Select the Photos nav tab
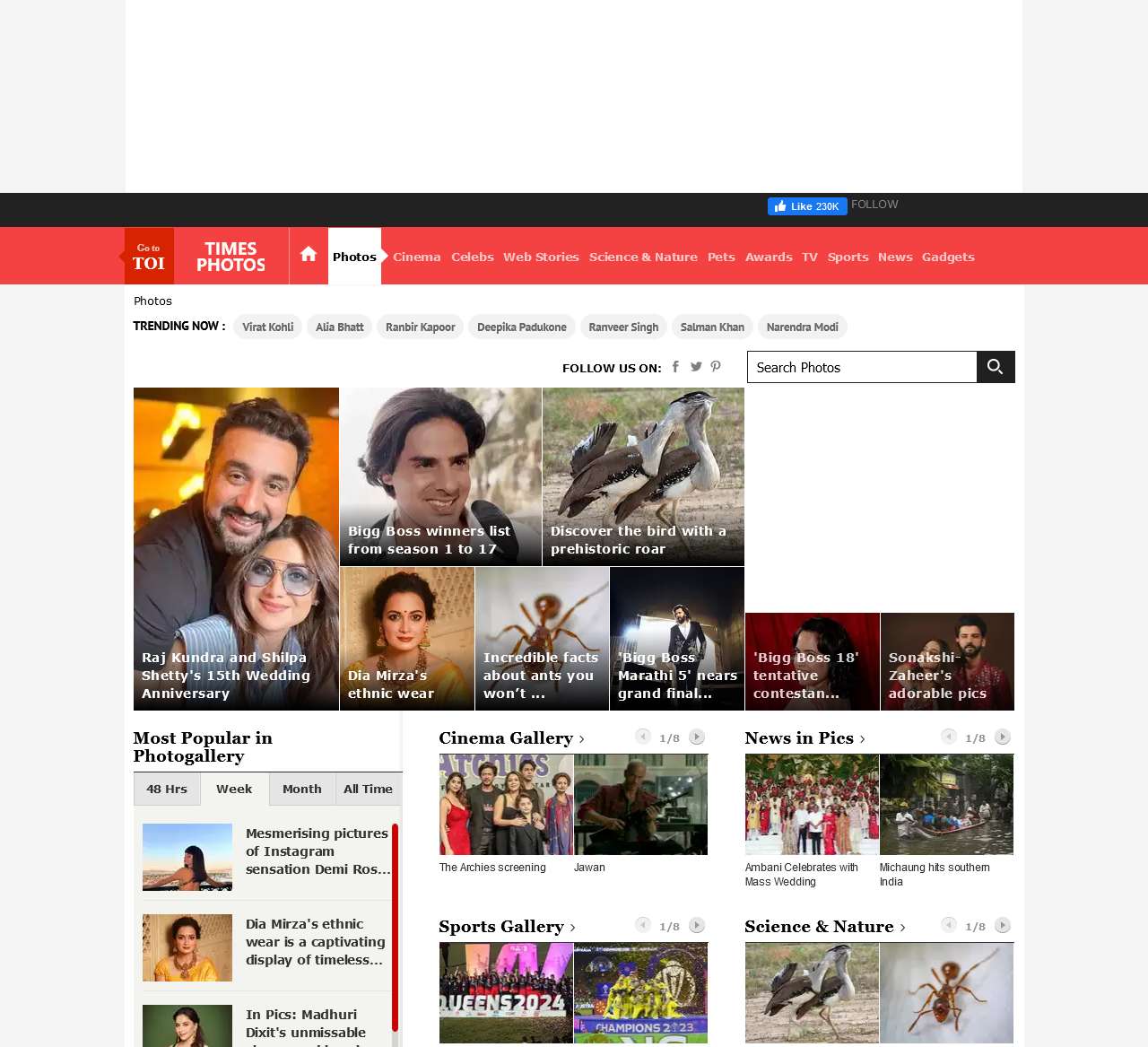 [354, 257]
